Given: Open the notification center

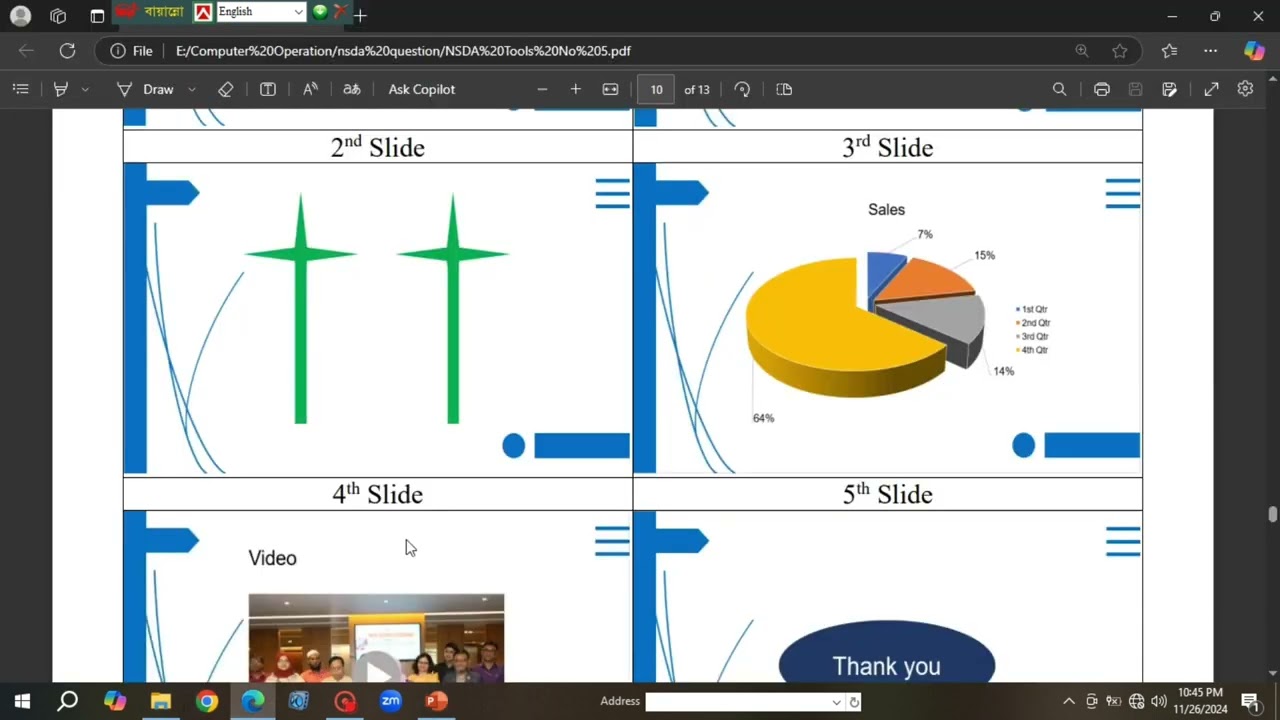Looking at the screenshot, I should (x=1249, y=701).
